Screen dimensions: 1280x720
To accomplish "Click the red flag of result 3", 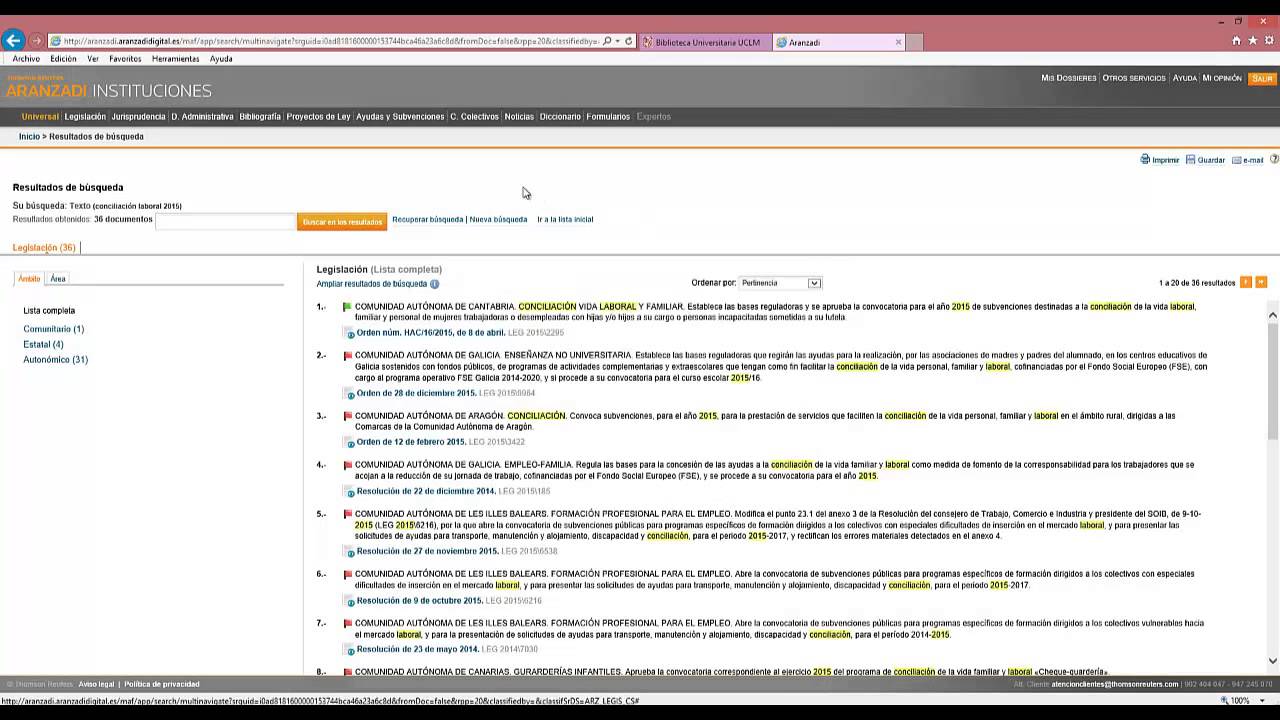I will click(x=347, y=416).
